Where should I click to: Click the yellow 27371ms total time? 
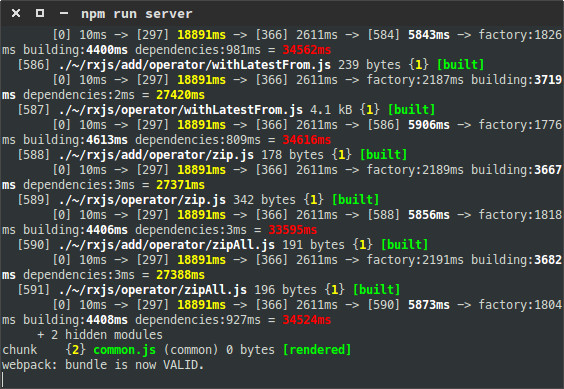click(x=180, y=185)
